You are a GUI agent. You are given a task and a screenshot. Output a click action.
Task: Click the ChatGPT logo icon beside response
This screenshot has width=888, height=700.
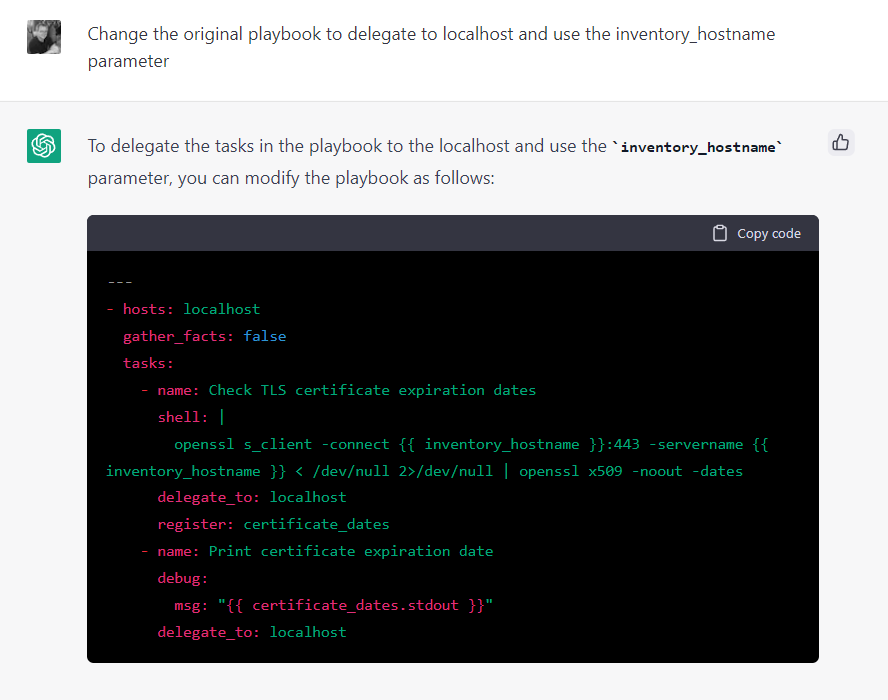[44, 146]
